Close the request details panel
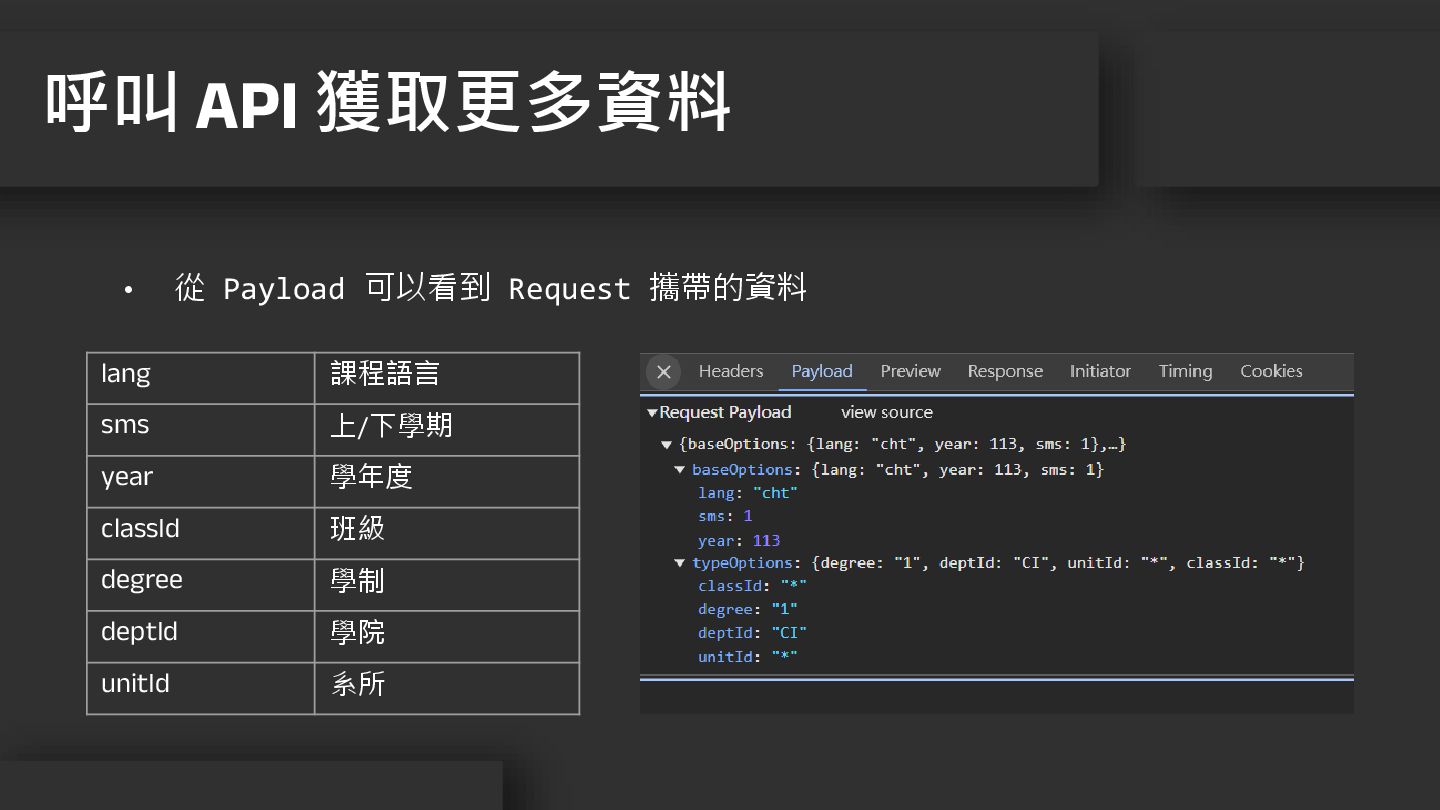The width and height of the screenshot is (1440, 810). [663, 372]
